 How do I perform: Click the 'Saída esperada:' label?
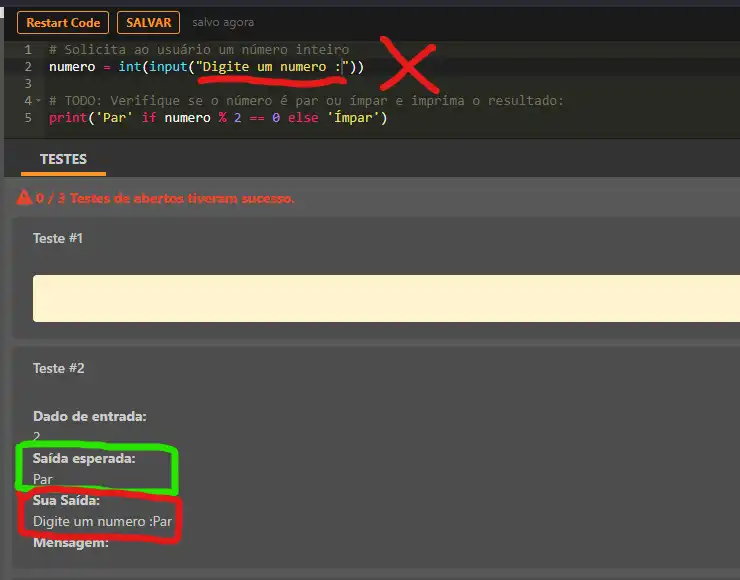coord(84,459)
